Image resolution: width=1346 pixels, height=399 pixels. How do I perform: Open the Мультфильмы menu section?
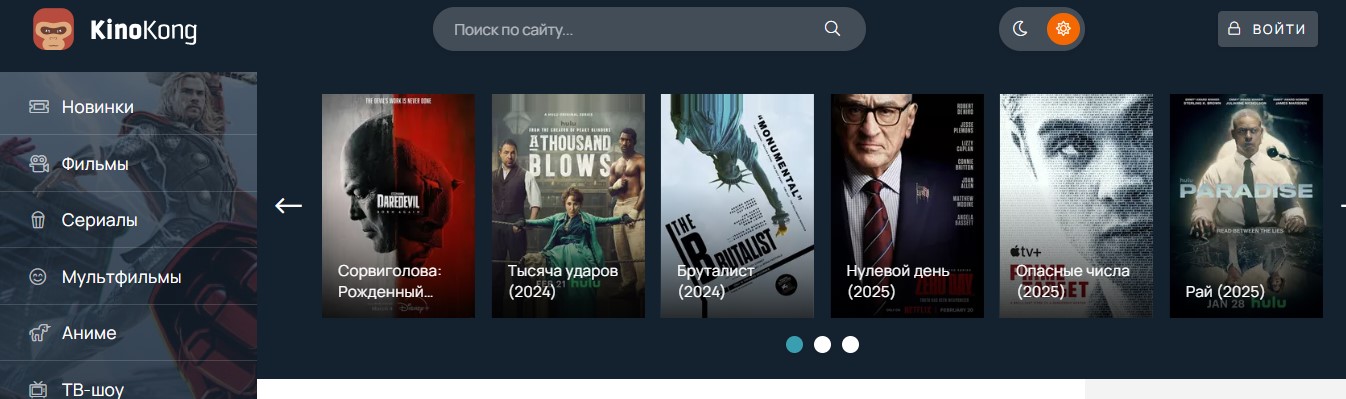[x=128, y=277]
